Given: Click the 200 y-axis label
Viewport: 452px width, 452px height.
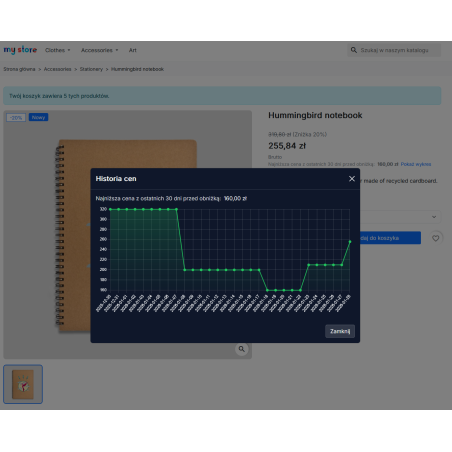Looking at the screenshot, I should (x=103, y=269).
